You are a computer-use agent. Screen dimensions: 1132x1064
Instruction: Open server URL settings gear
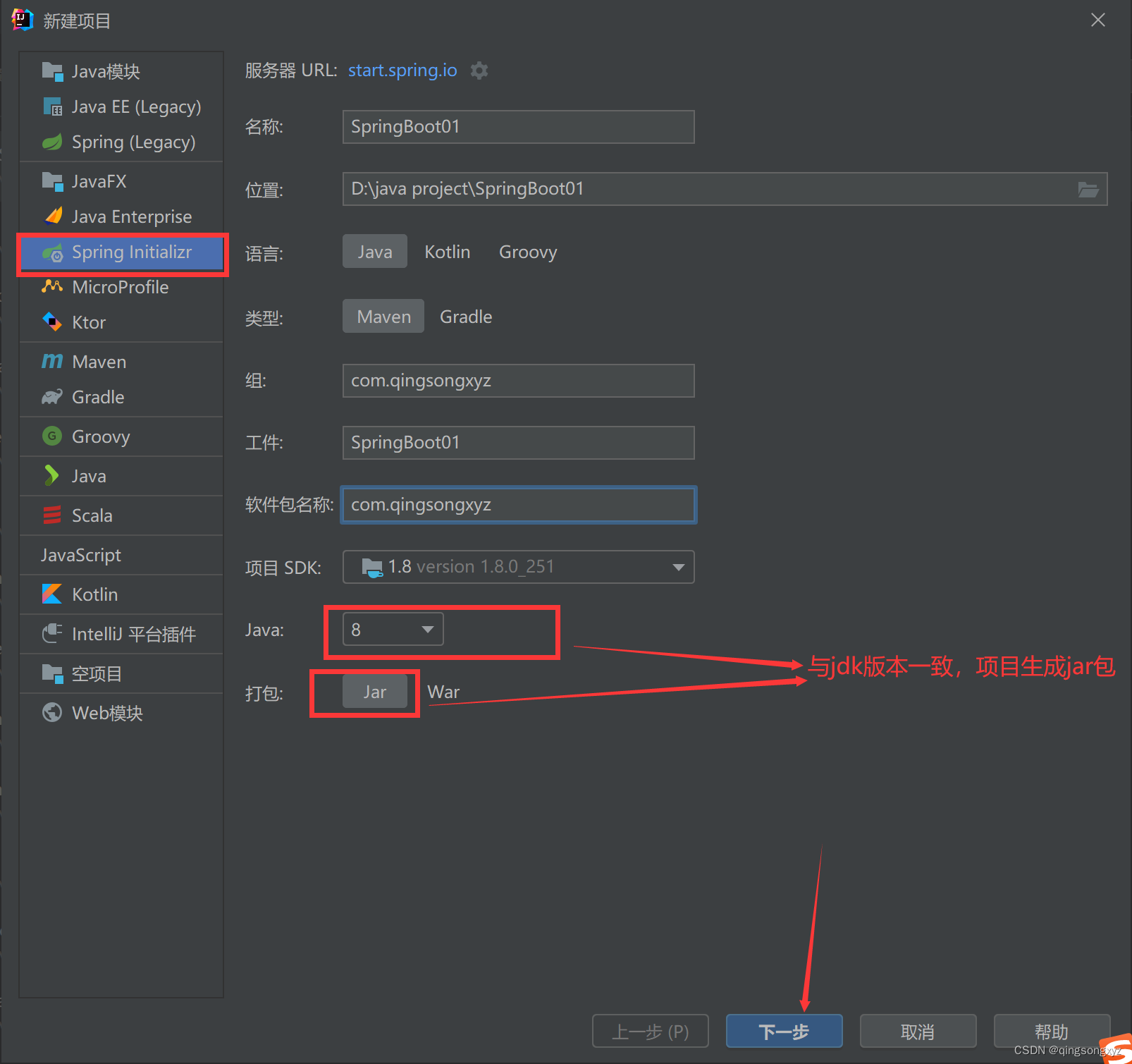coord(479,71)
